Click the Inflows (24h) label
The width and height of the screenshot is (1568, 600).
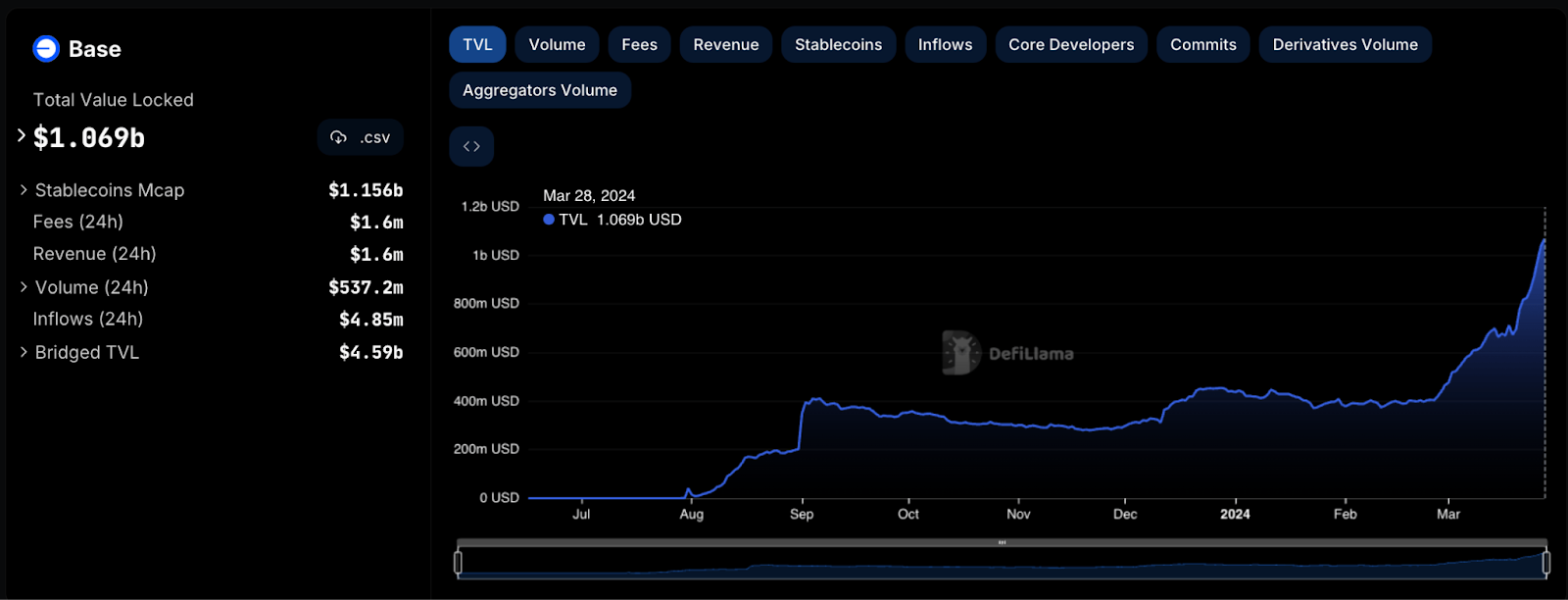[x=88, y=319]
